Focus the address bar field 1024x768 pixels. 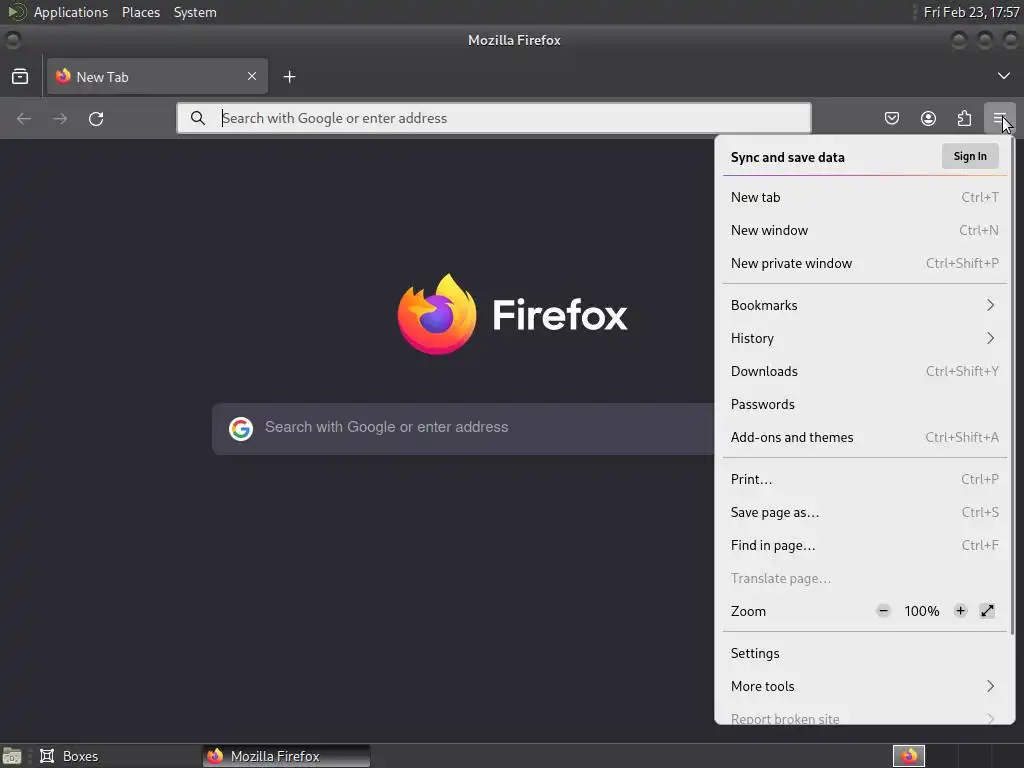pyautogui.click(x=494, y=118)
